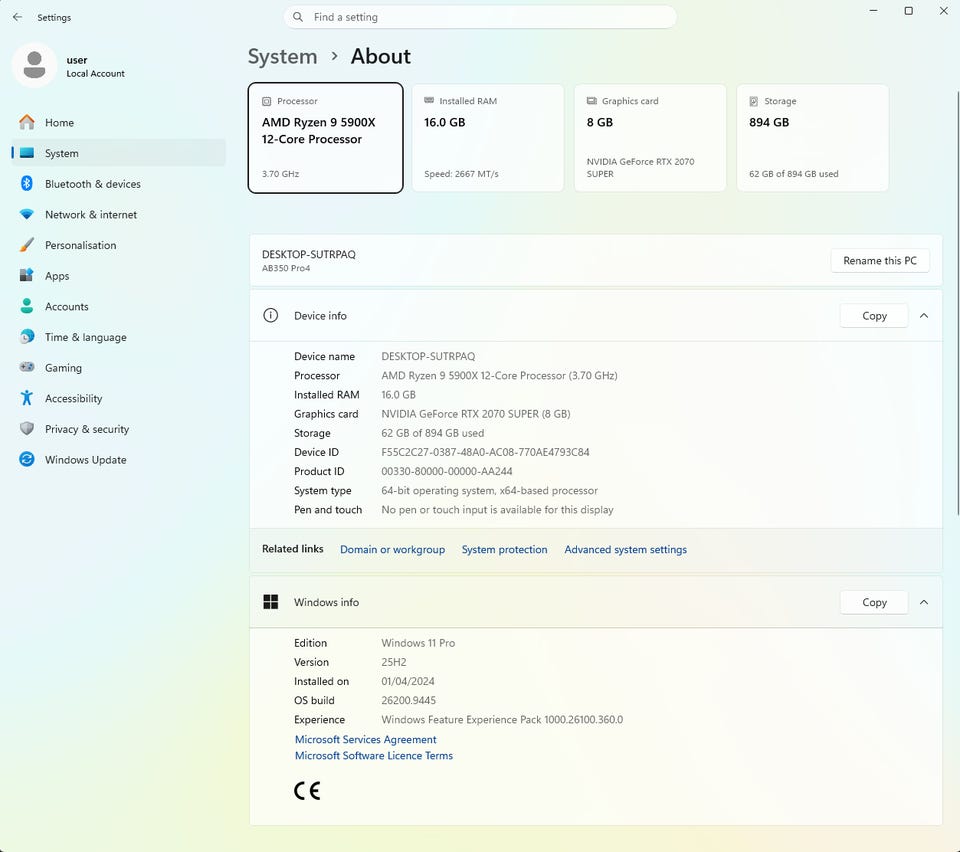This screenshot has width=960, height=852.
Task: Select the Processor card
Action: tap(326, 138)
